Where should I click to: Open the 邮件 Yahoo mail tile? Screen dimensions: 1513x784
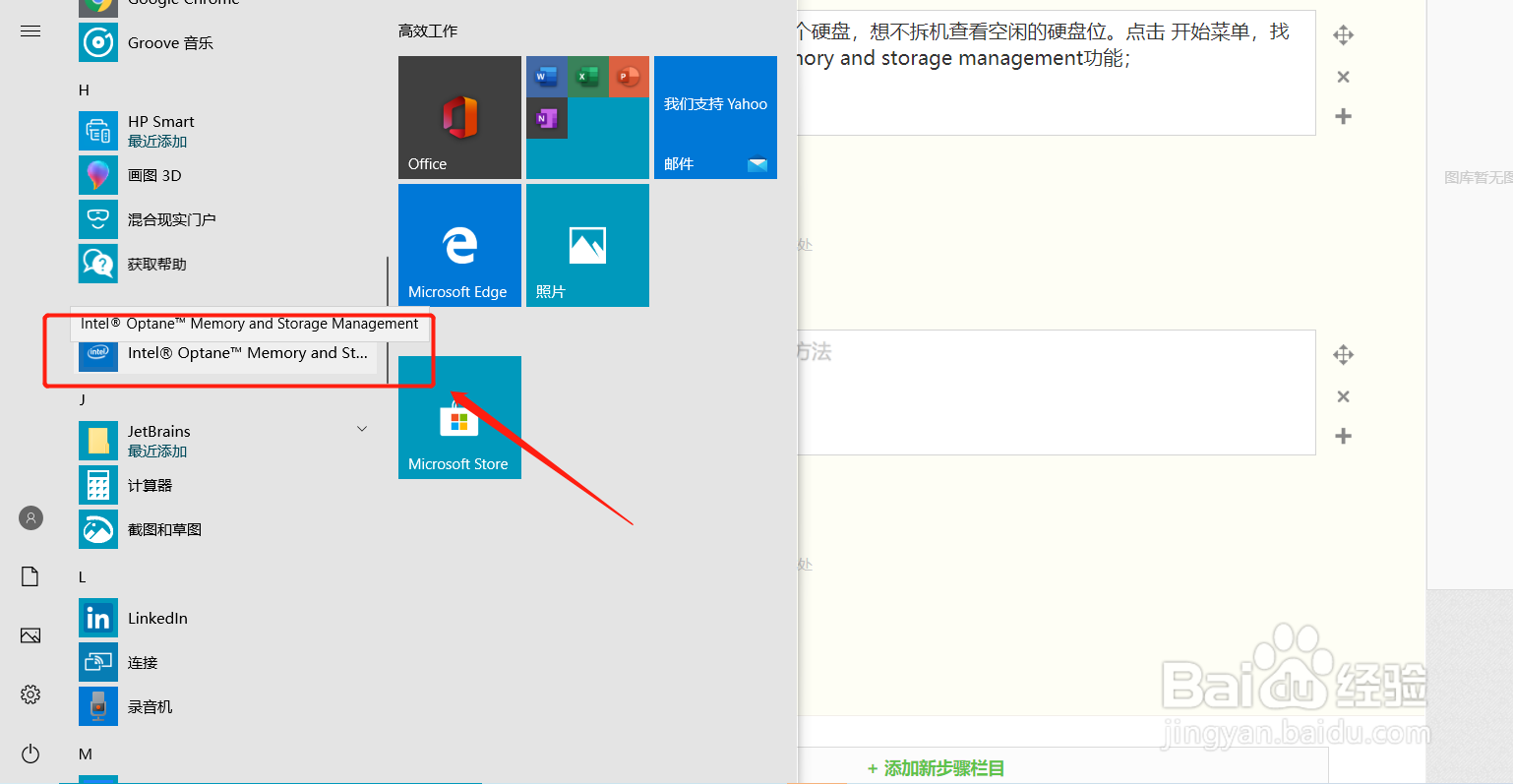coord(715,117)
